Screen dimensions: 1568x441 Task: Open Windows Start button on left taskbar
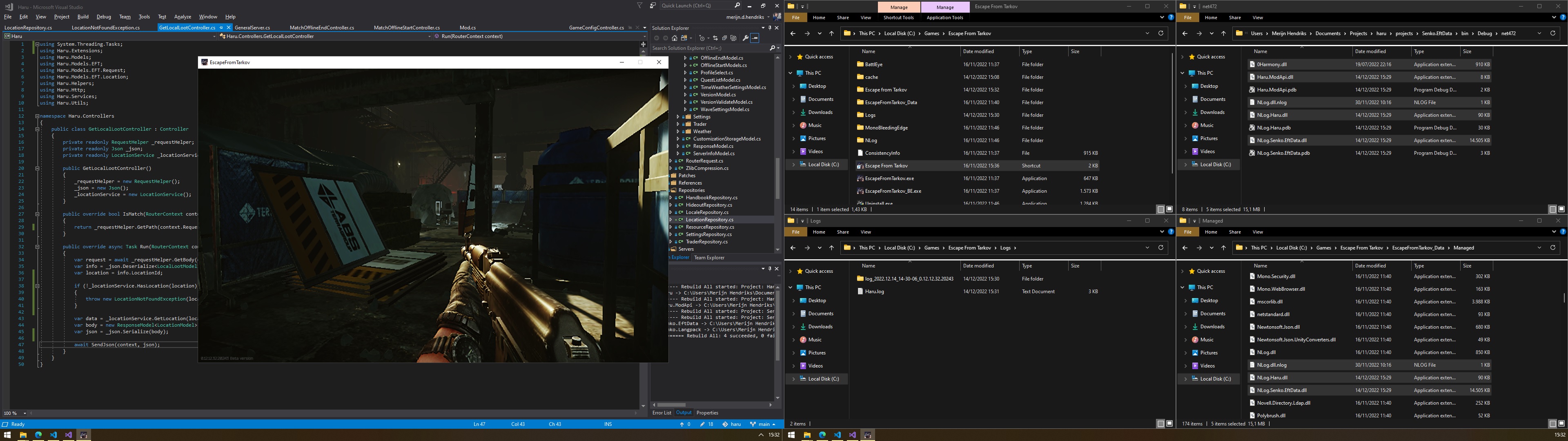point(7,435)
